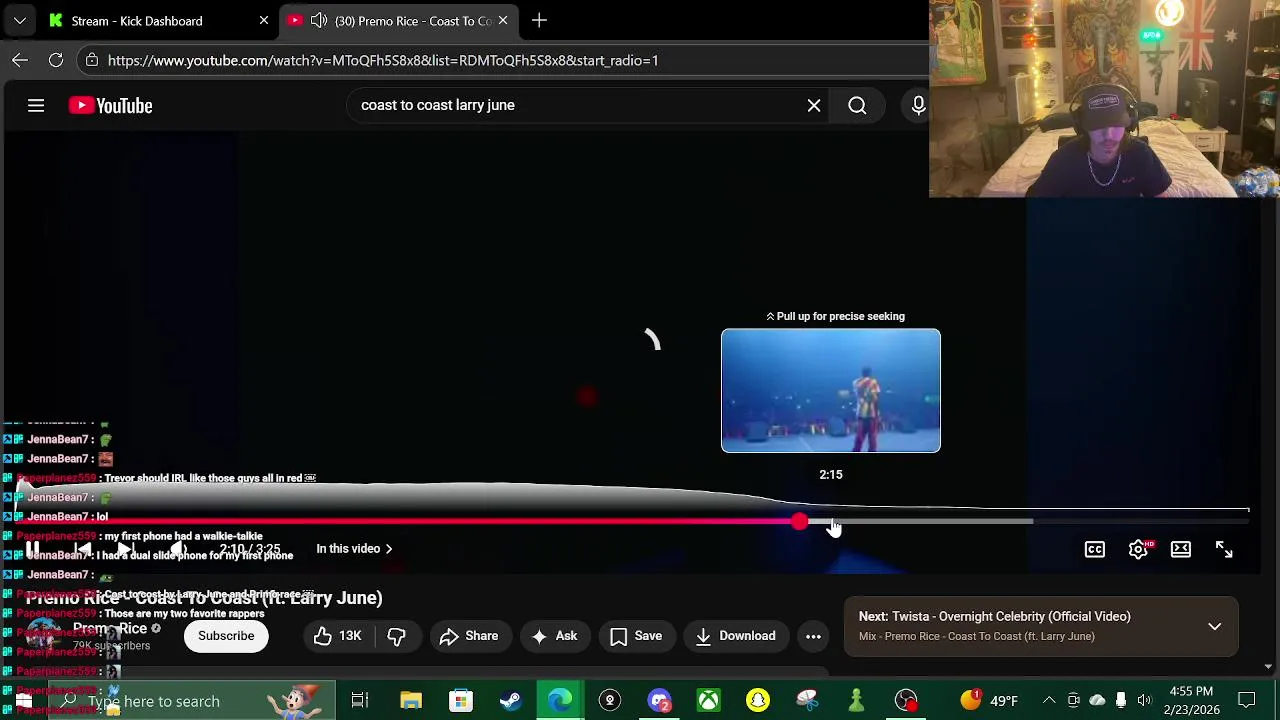Select the Premo Rice YouTube tab
This screenshot has height=720, width=1280.
pyautogui.click(x=400, y=20)
